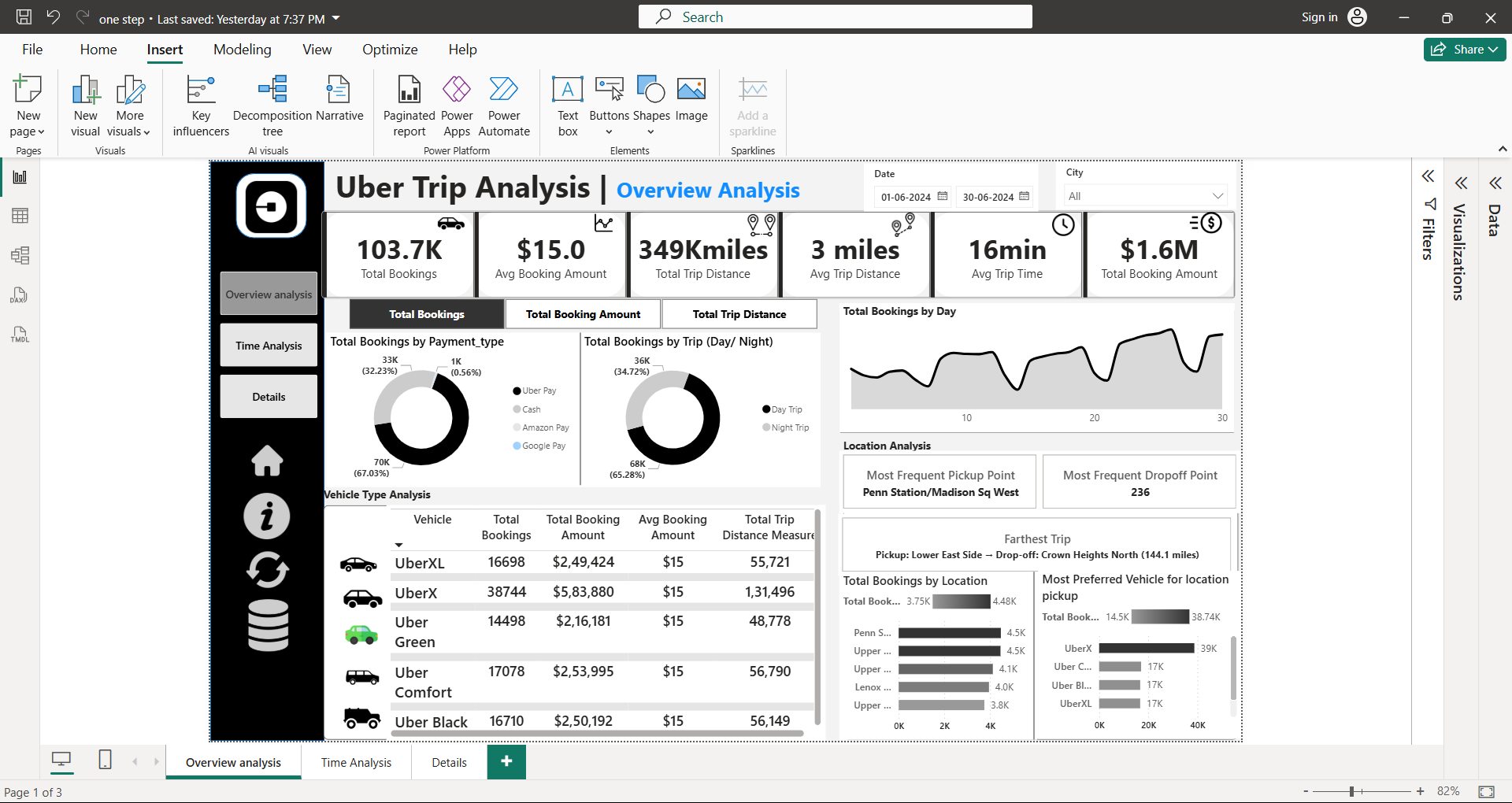Insert a New visual from ribbon
The height and width of the screenshot is (803, 1512).
[x=85, y=106]
